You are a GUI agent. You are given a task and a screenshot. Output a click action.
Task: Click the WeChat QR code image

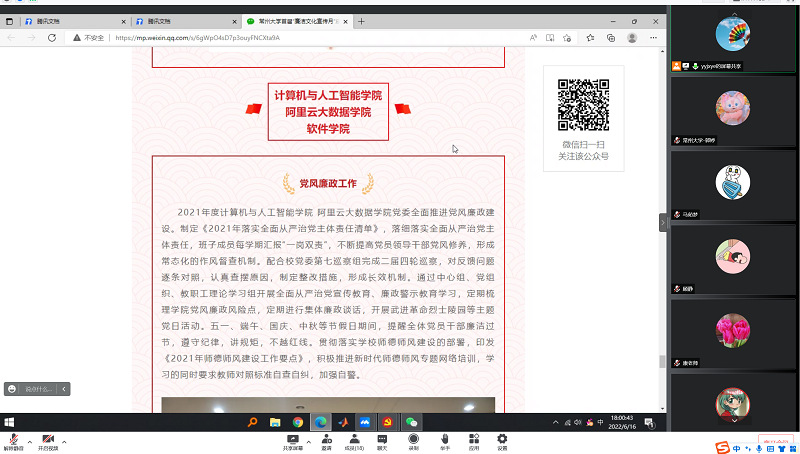(583, 105)
